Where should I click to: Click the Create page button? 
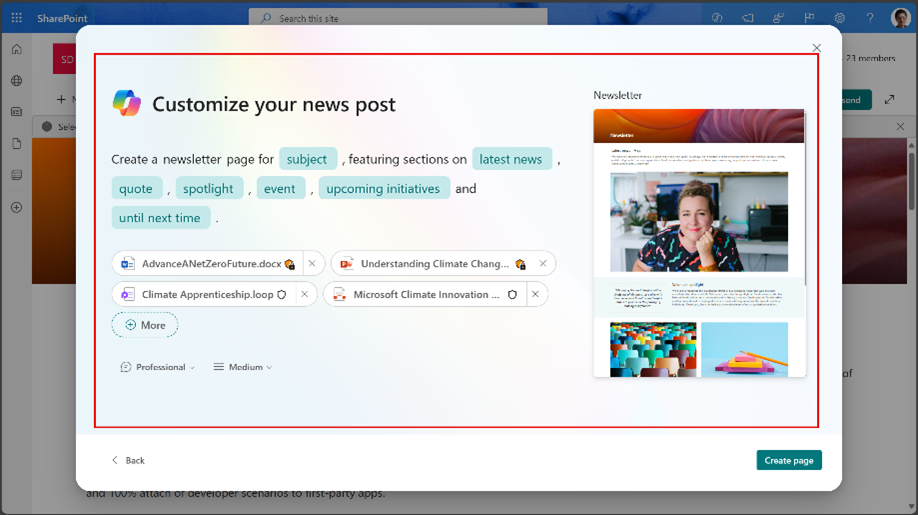789,460
